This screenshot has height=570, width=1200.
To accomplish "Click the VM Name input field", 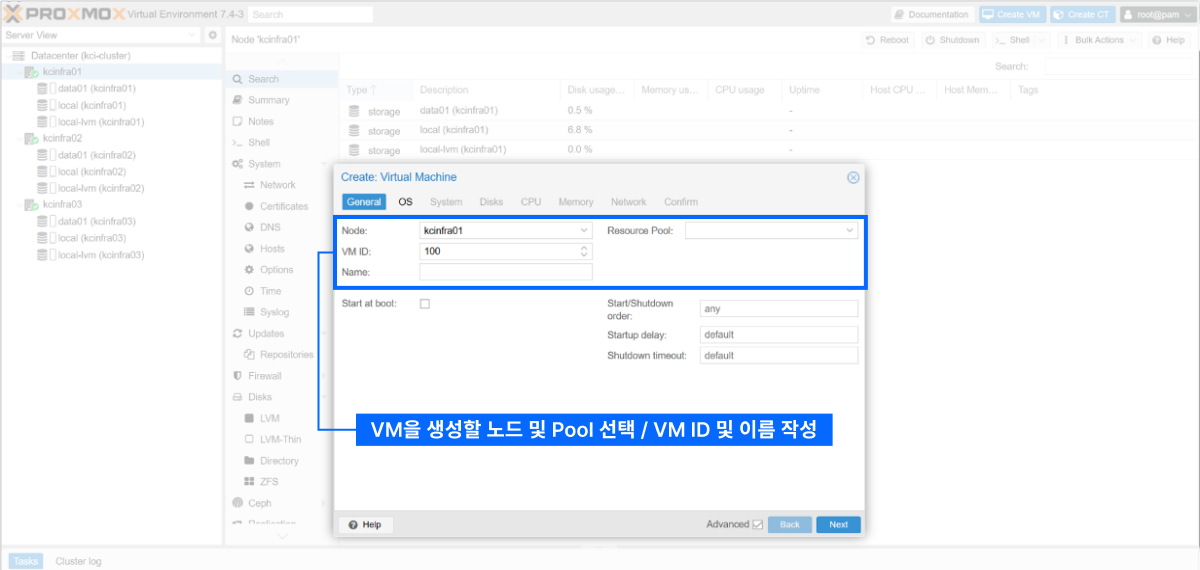I will [505, 272].
